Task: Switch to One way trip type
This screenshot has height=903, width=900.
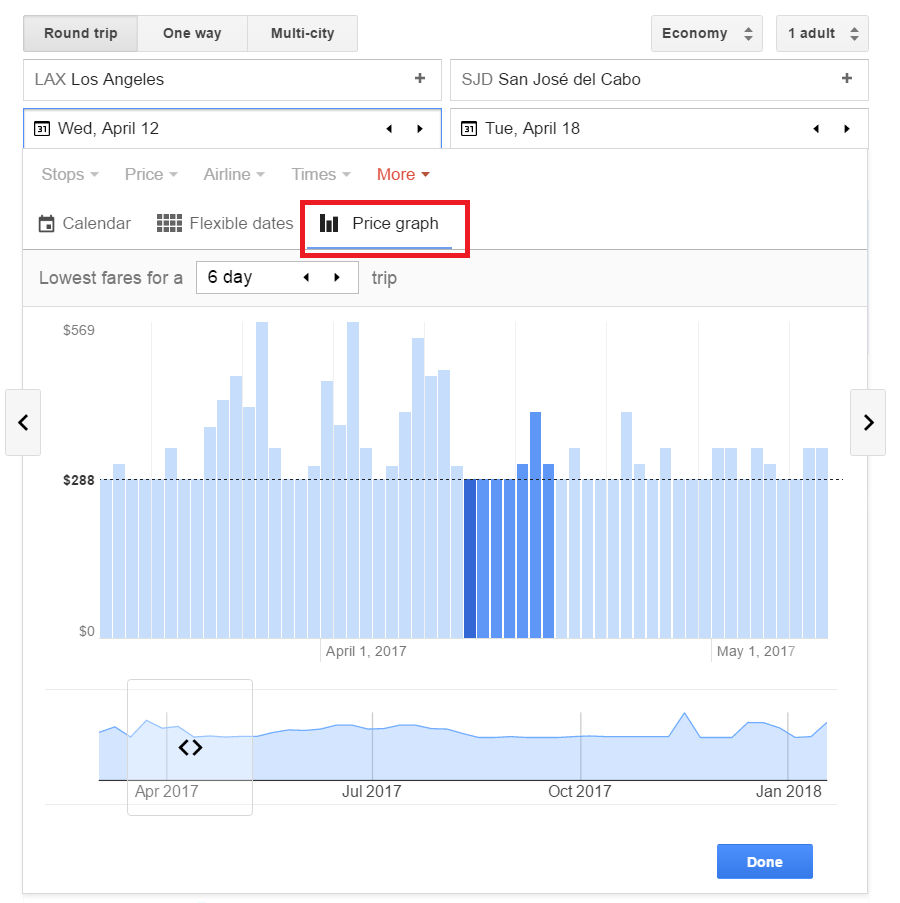Action: 192,33
